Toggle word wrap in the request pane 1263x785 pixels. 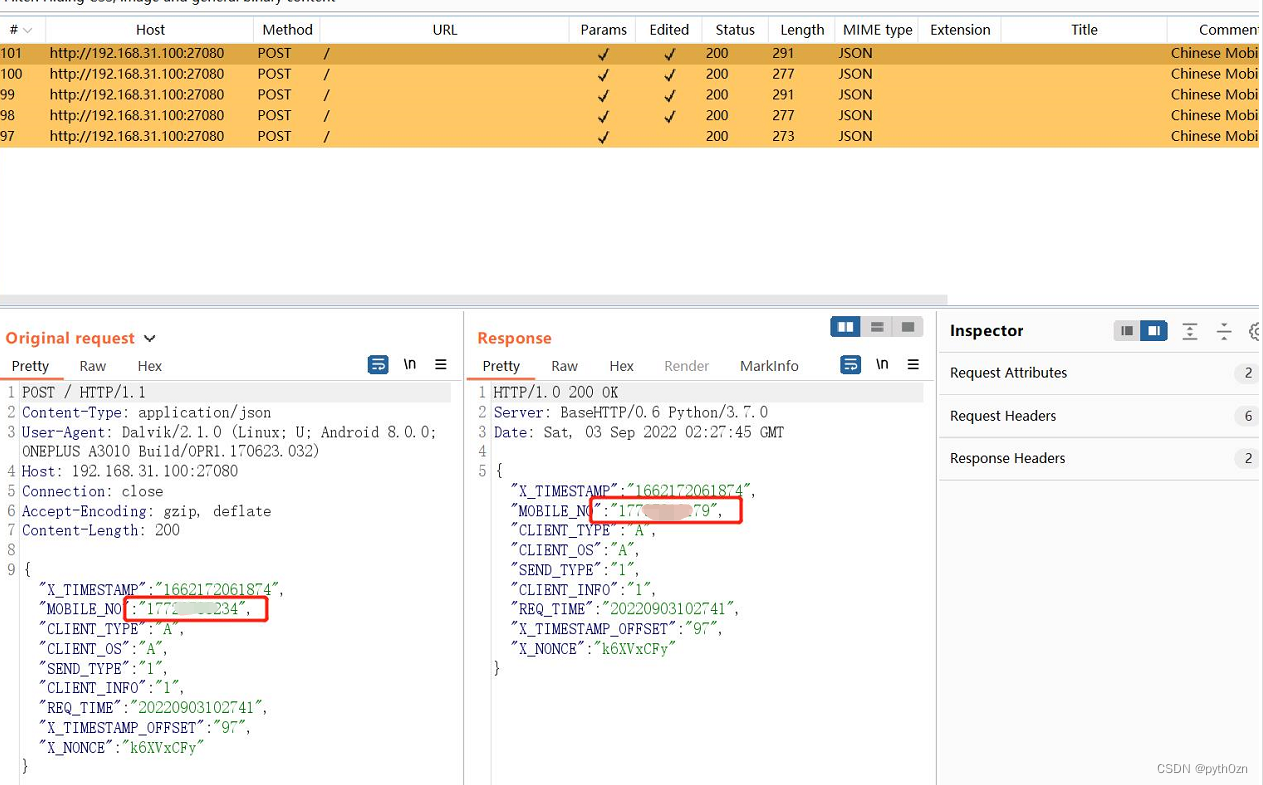378,365
